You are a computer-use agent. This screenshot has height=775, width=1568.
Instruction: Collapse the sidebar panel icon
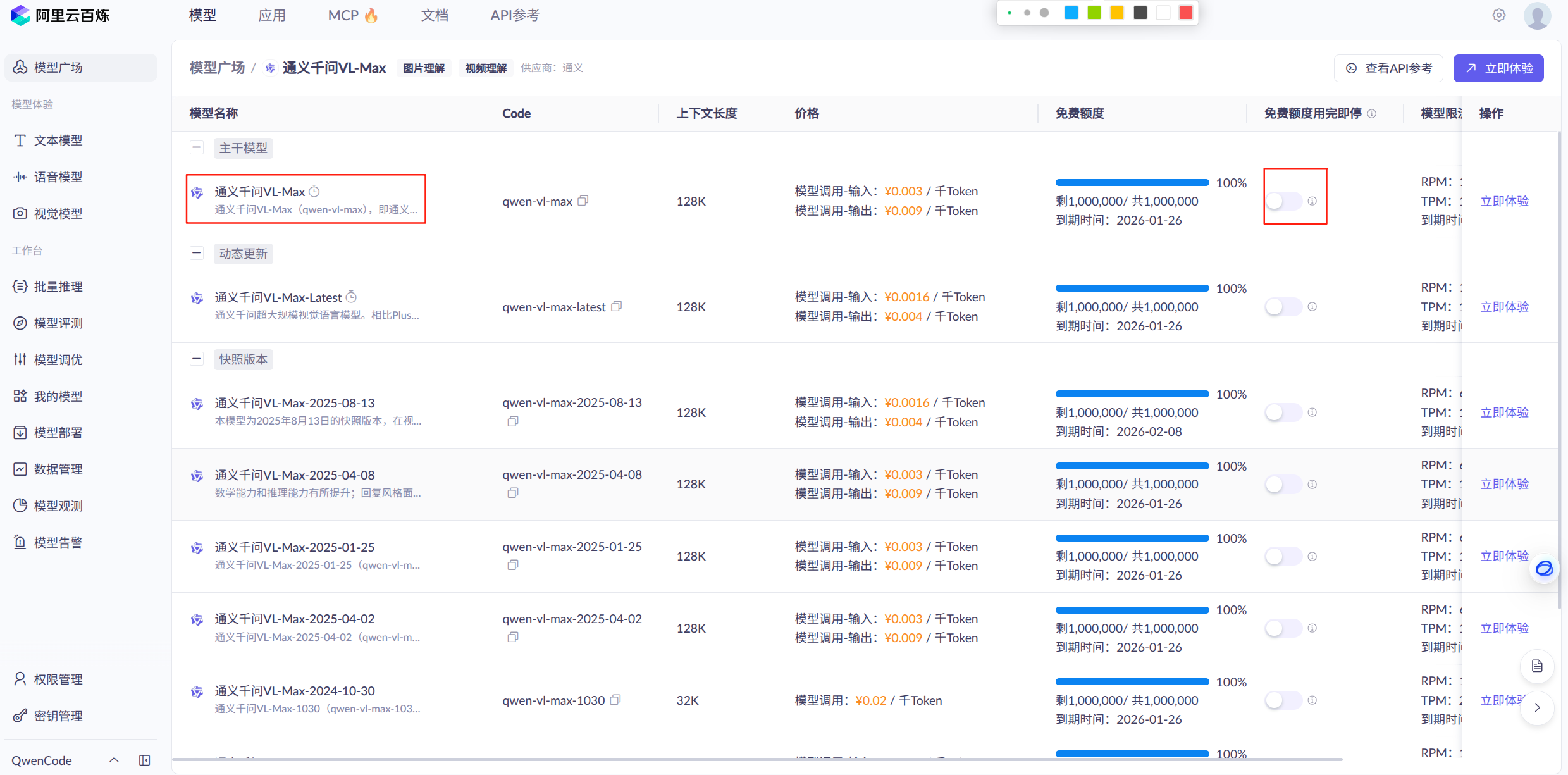click(145, 760)
